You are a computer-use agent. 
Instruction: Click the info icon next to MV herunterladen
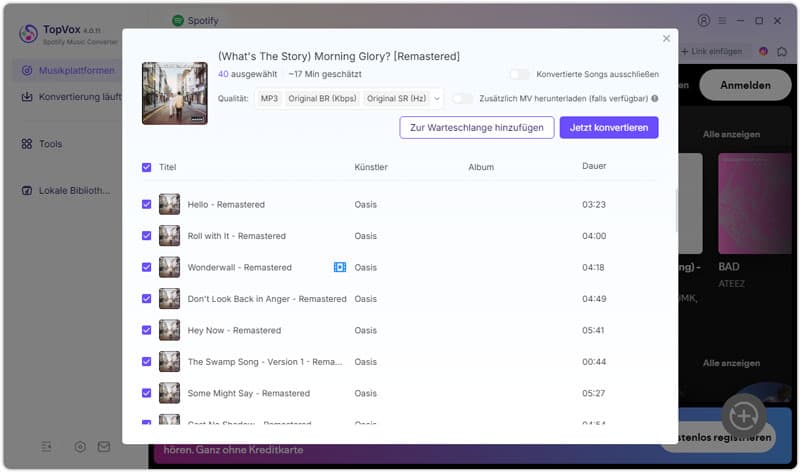pyautogui.click(x=655, y=98)
